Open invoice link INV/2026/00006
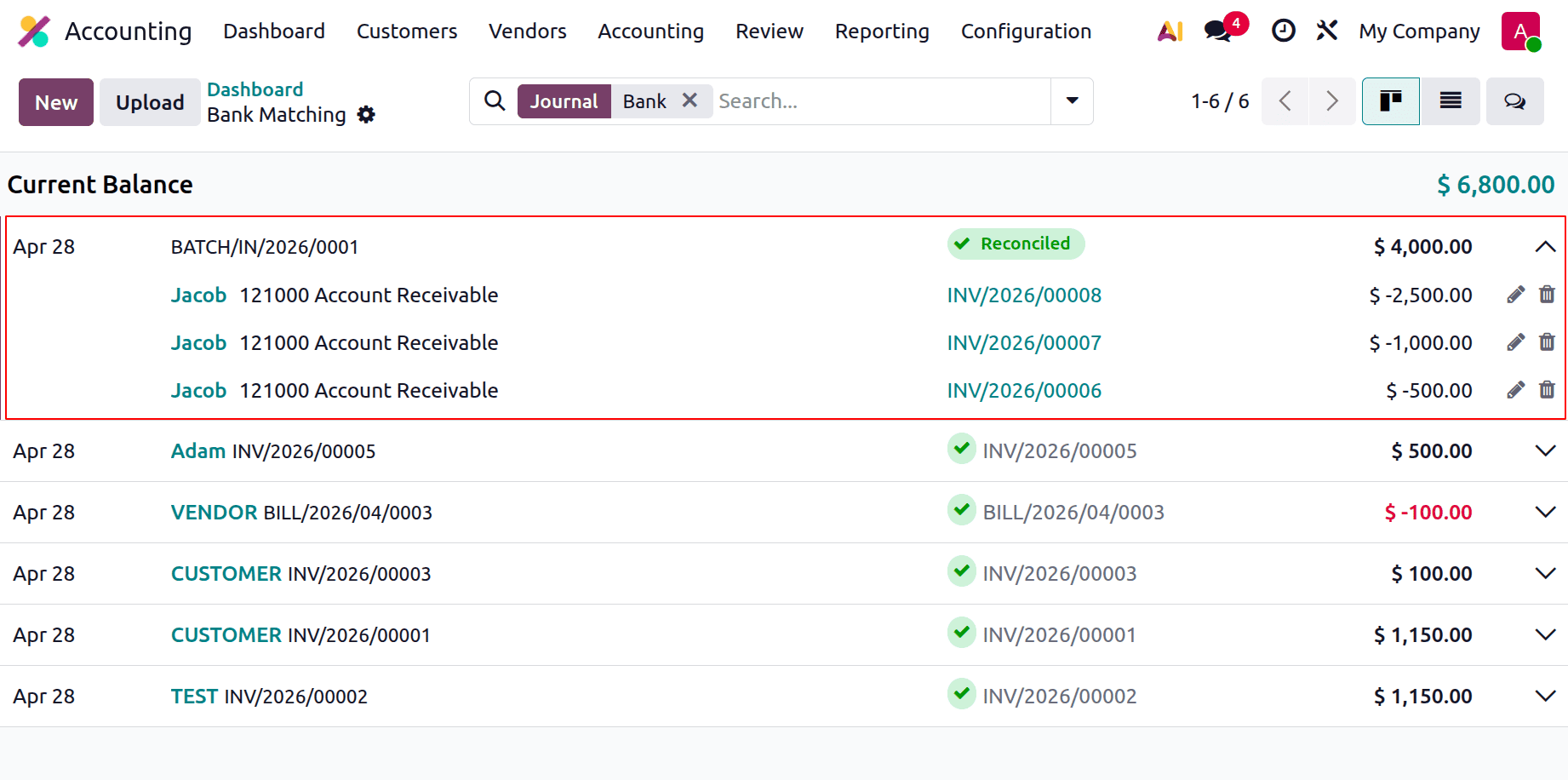This screenshot has width=1568, height=780. [1024, 391]
